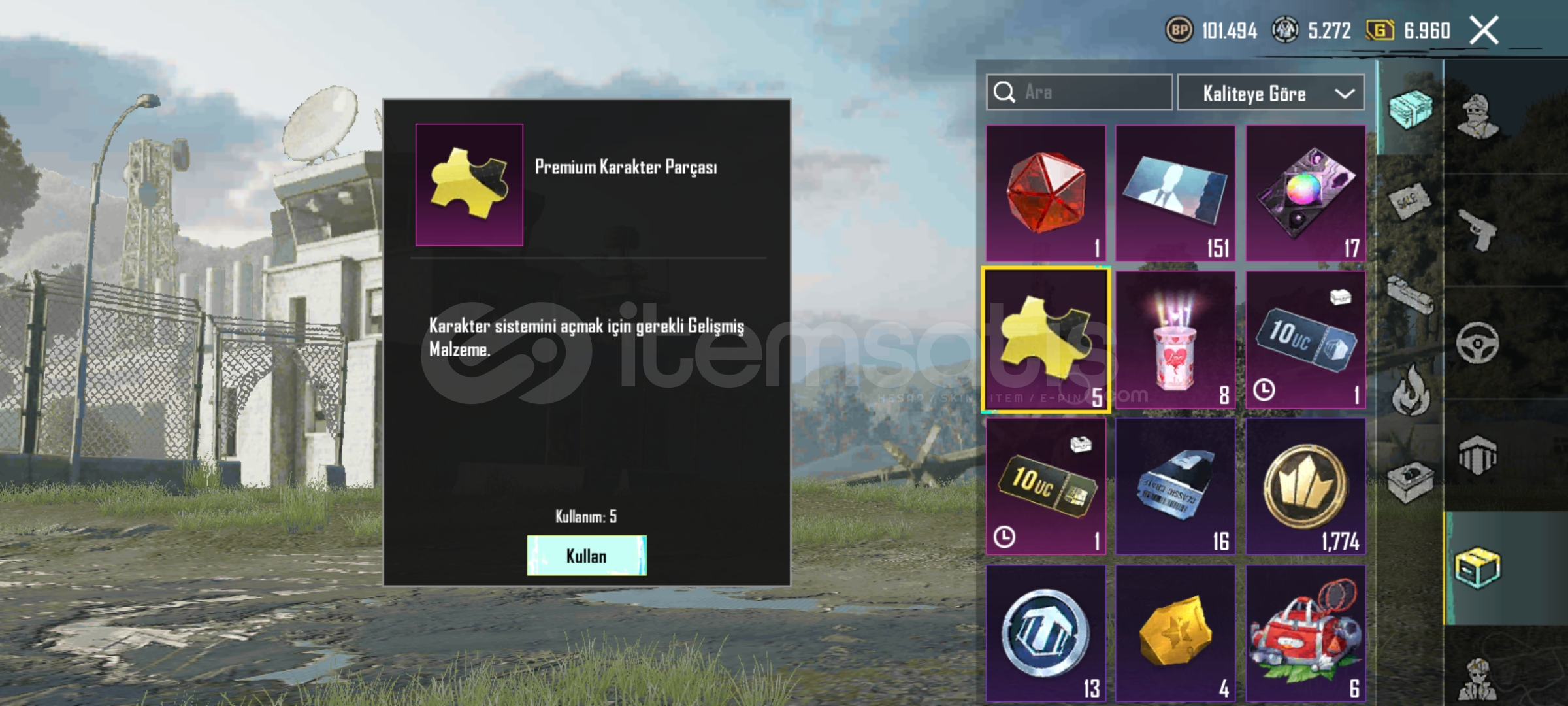Select the heart-themed pink crate item
1568x706 pixels.
pyautogui.click(x=1175, y=340)
